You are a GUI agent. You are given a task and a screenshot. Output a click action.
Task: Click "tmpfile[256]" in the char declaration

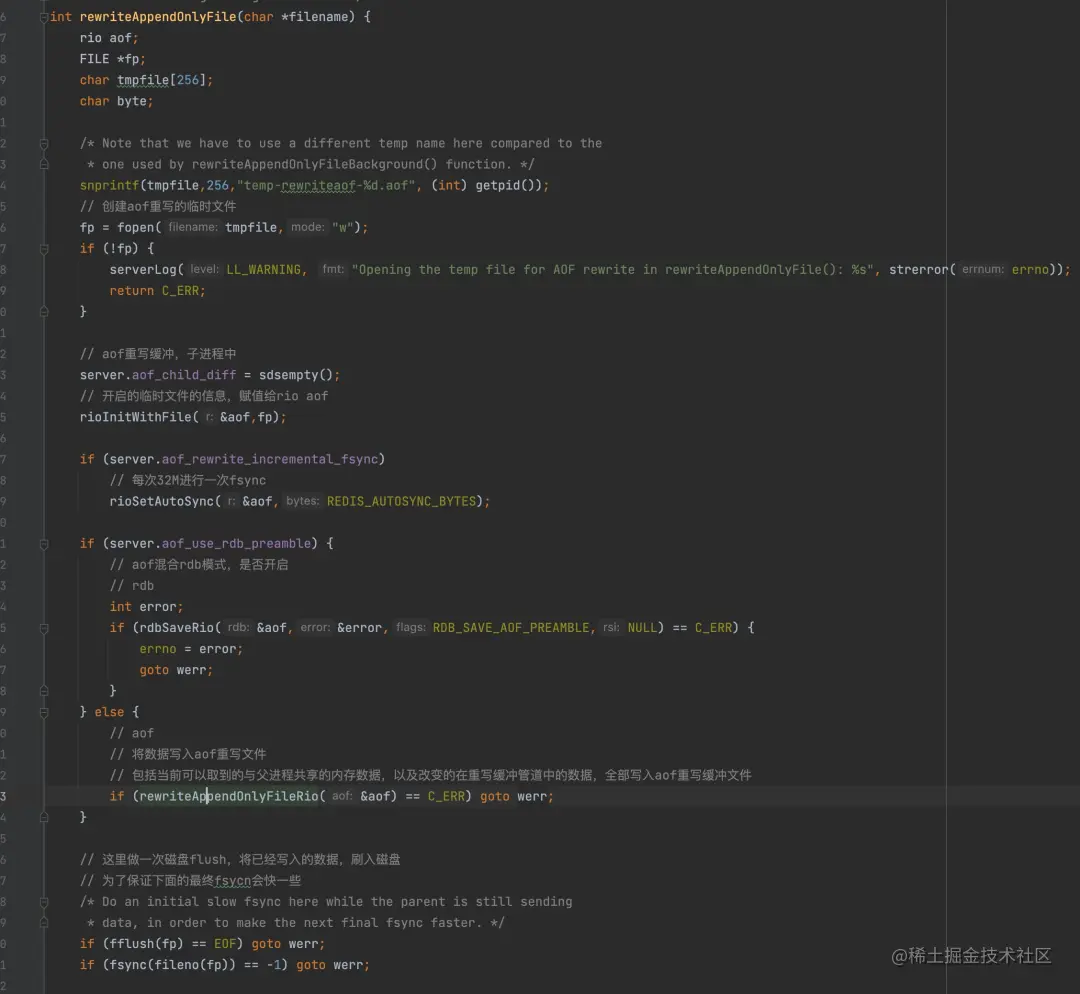pos(161,80)
